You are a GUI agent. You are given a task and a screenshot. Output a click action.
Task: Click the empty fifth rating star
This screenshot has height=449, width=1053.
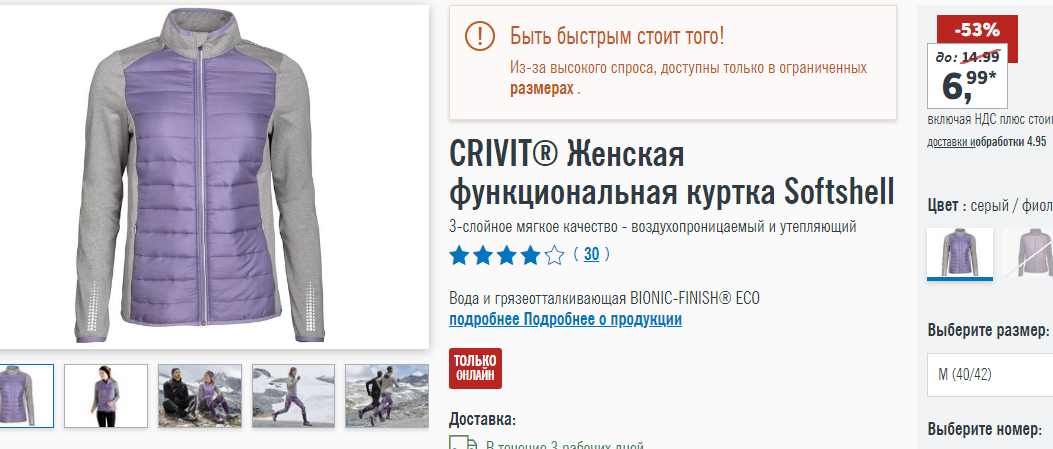tap(555, 255)
